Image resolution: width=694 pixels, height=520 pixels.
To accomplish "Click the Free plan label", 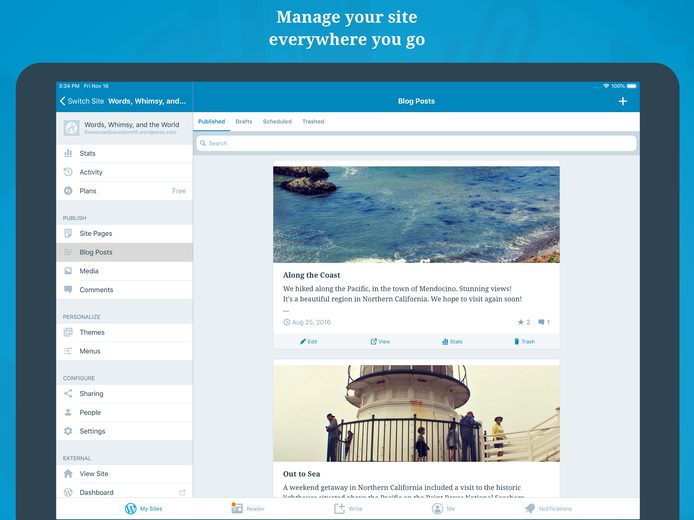I will click(x=179, y=191).
